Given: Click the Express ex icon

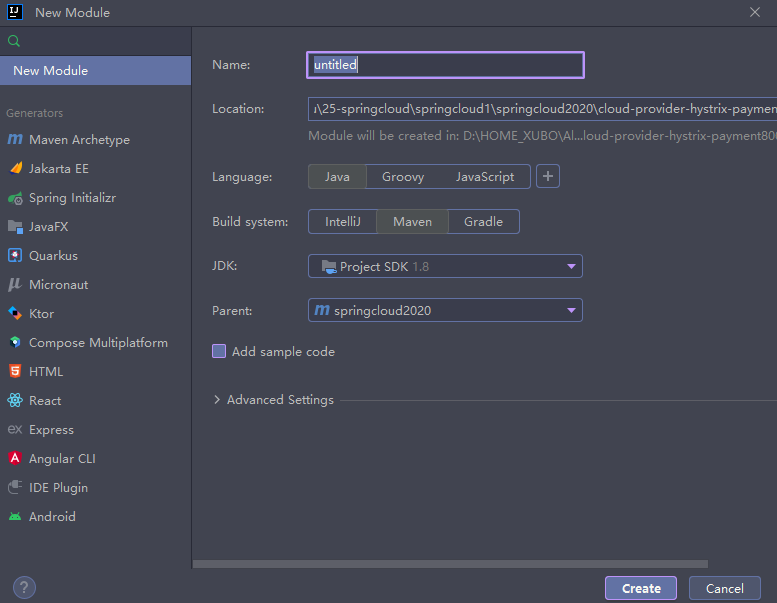Looking at the screenshot, I should click(15, 430).
